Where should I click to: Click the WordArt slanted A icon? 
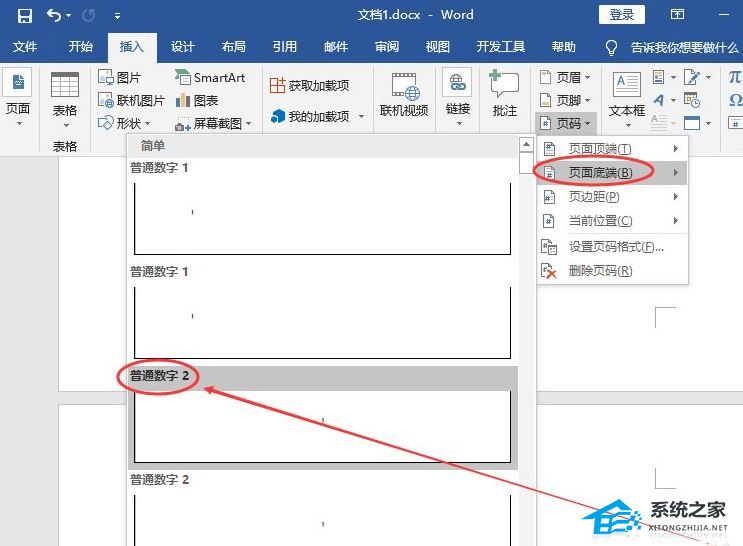(x=659, y=100)
